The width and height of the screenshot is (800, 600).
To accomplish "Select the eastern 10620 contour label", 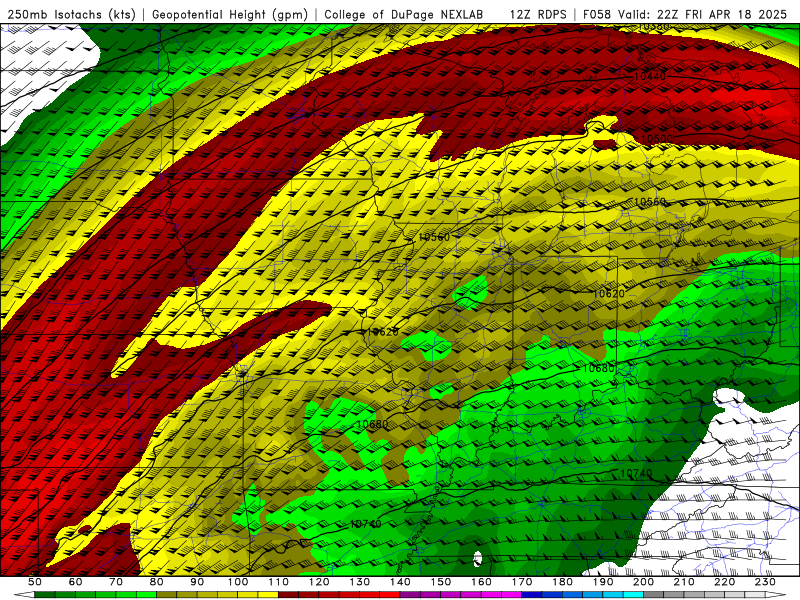I will (x=609, y=293).
